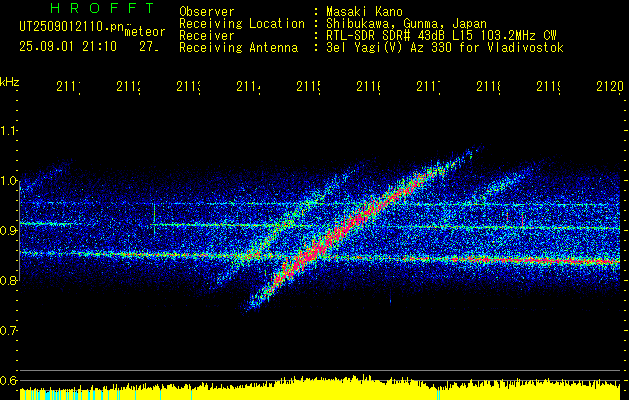Click the yellow signal level graph at bottom
The width and height of the screenshot is (629, 400).
point(320,388)
